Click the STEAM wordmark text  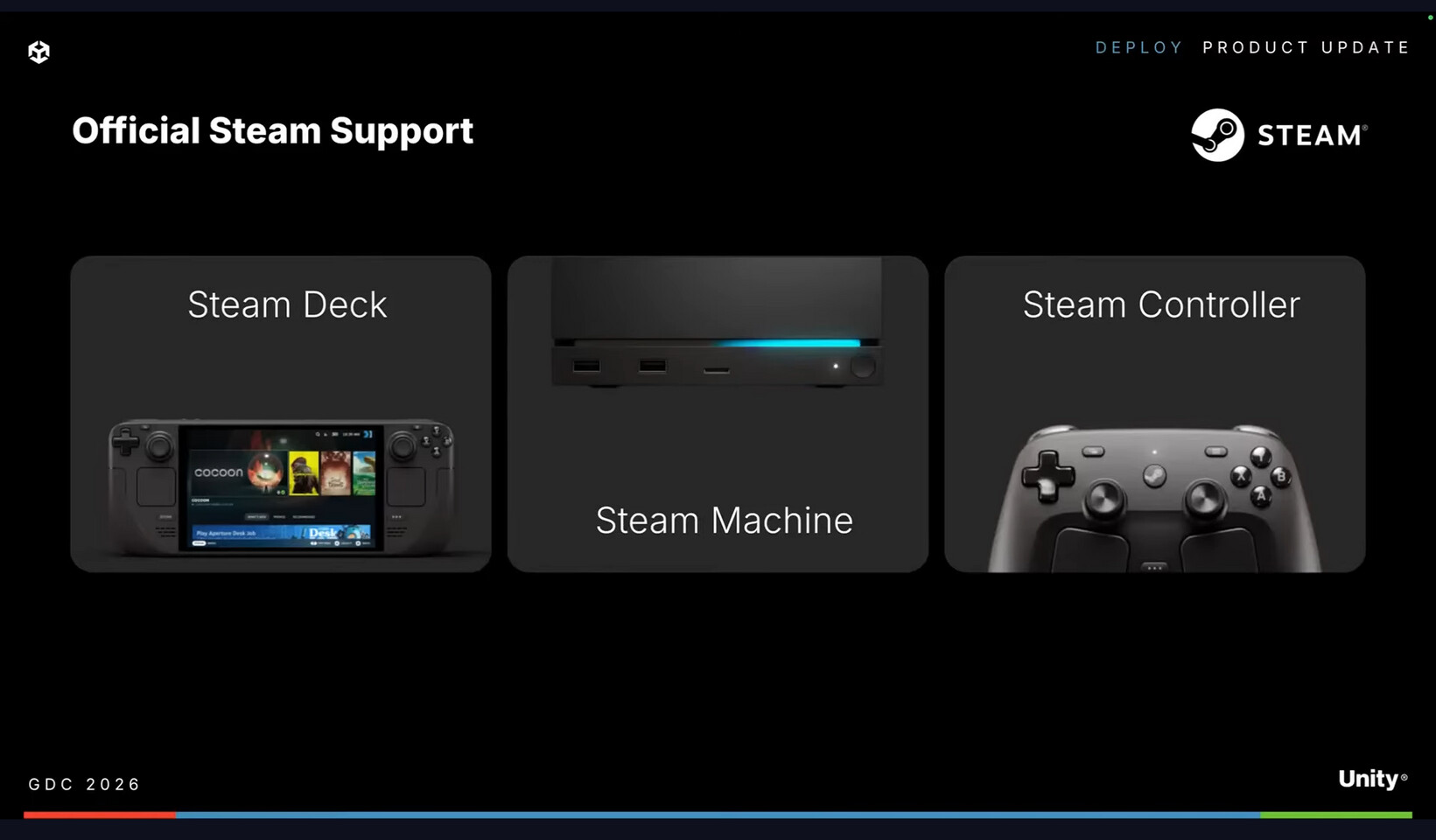click(1312, 136)
